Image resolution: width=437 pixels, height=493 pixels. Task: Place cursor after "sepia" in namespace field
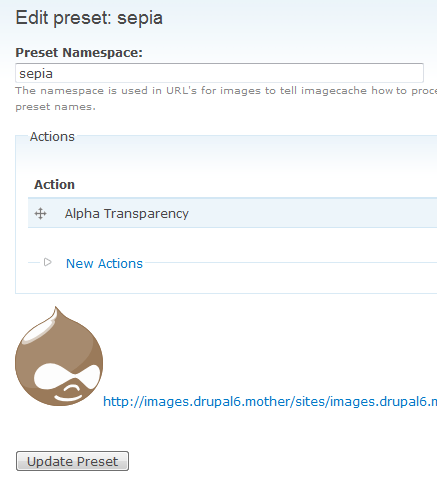point(54,73)
